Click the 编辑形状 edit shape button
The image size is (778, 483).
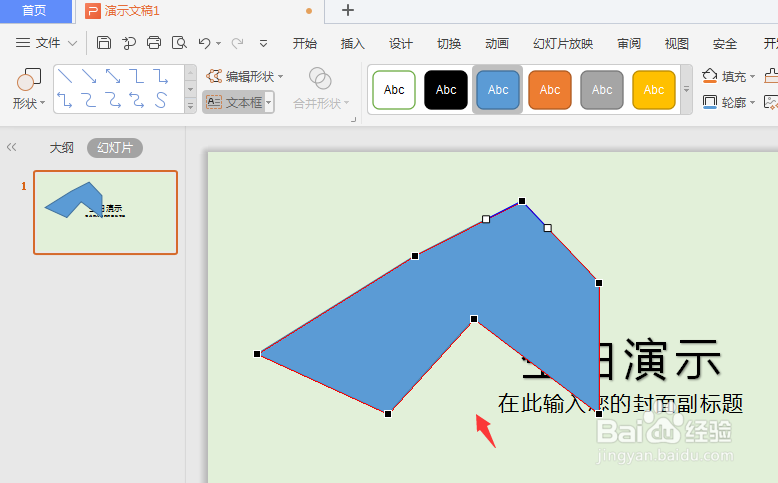tap(245, 76)
